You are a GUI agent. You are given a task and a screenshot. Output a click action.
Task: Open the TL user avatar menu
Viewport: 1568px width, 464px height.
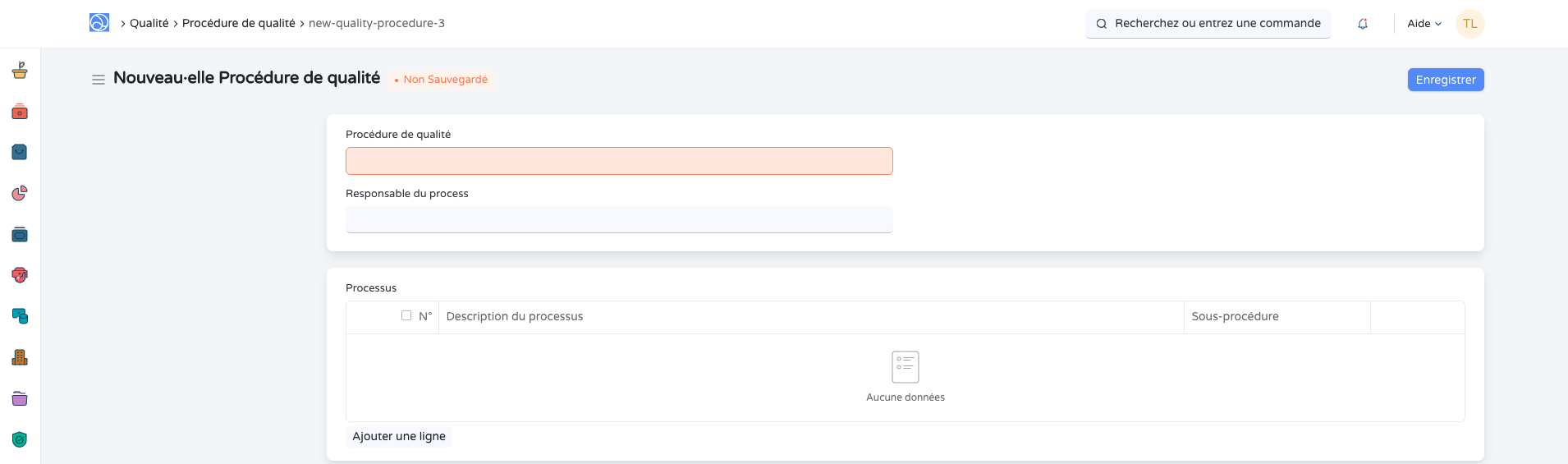tap(1469, 24)
